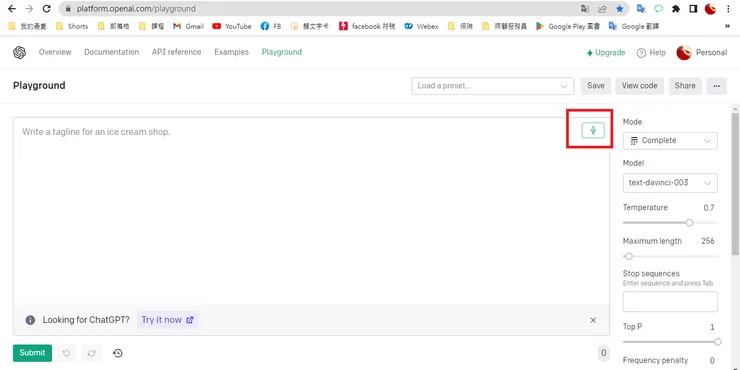Click the address bar URL
The image size is (740, 370).
pyautogui.click(x=136, y=8)
